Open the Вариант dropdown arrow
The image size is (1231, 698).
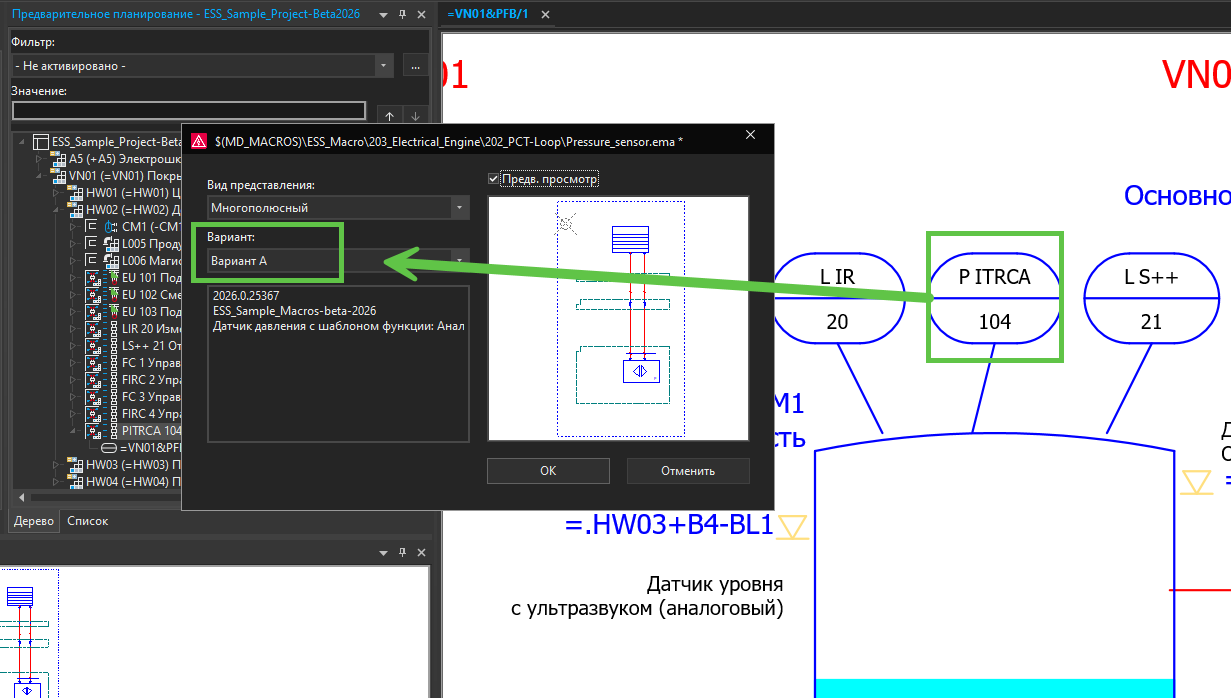[459, 260]
